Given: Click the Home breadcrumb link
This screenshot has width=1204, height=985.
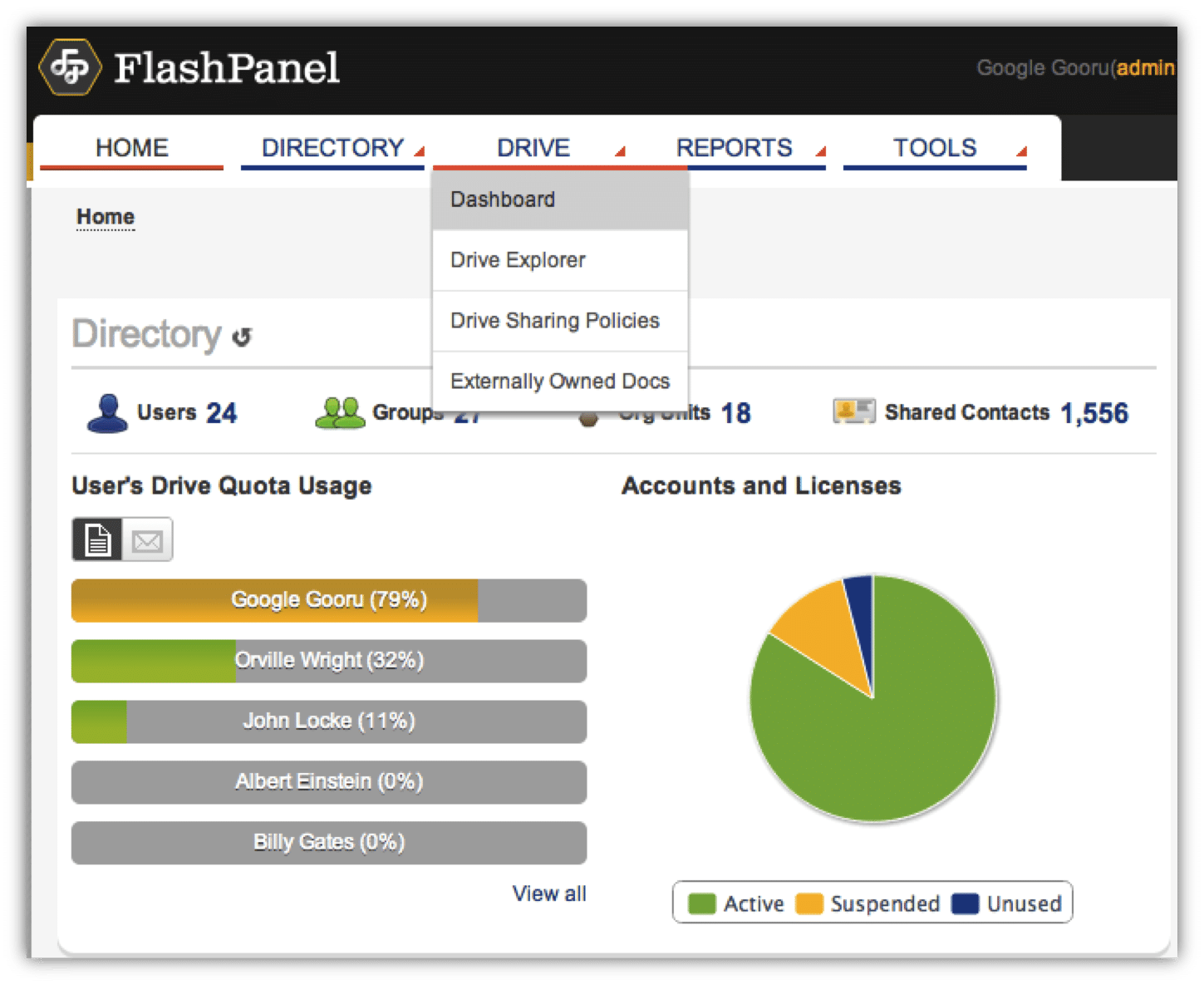Looking at the screenshot, I should [106, 217].
